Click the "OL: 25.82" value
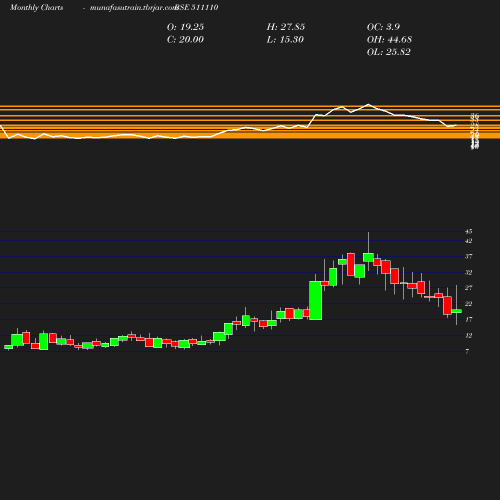This screenshot has height=500, width=500. tap(389, 52)
